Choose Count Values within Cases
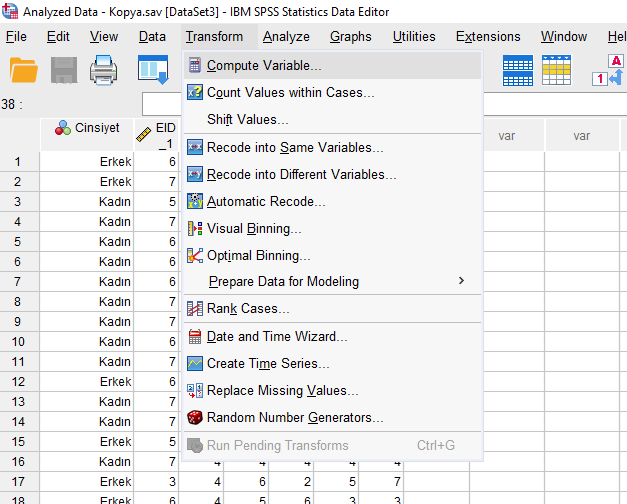 click(x=290, y=93)
